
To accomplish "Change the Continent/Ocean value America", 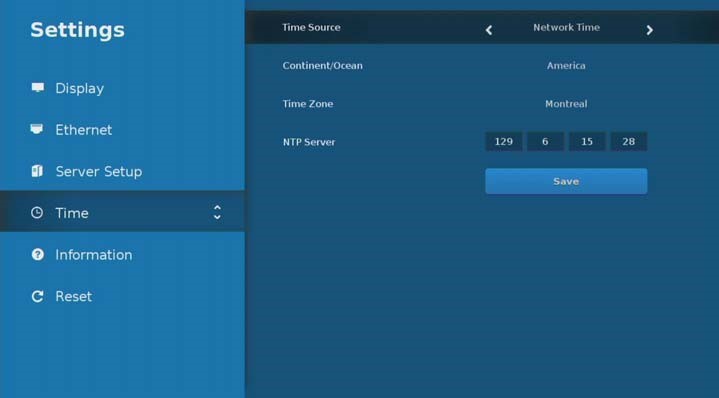I will coord(566,66).
